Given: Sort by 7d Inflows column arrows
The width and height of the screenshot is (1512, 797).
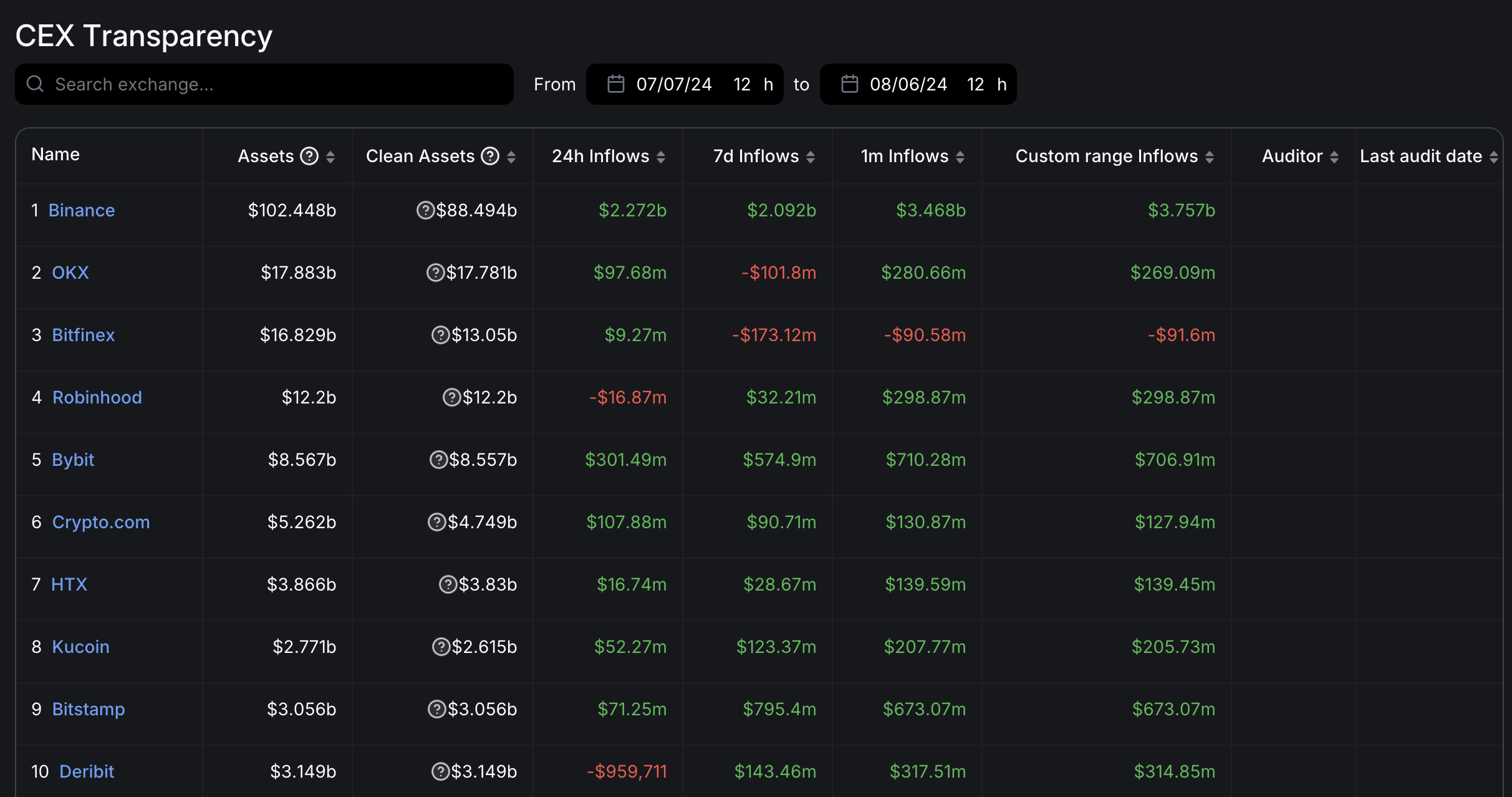Looking at the screenshot, I should point(811,157).
